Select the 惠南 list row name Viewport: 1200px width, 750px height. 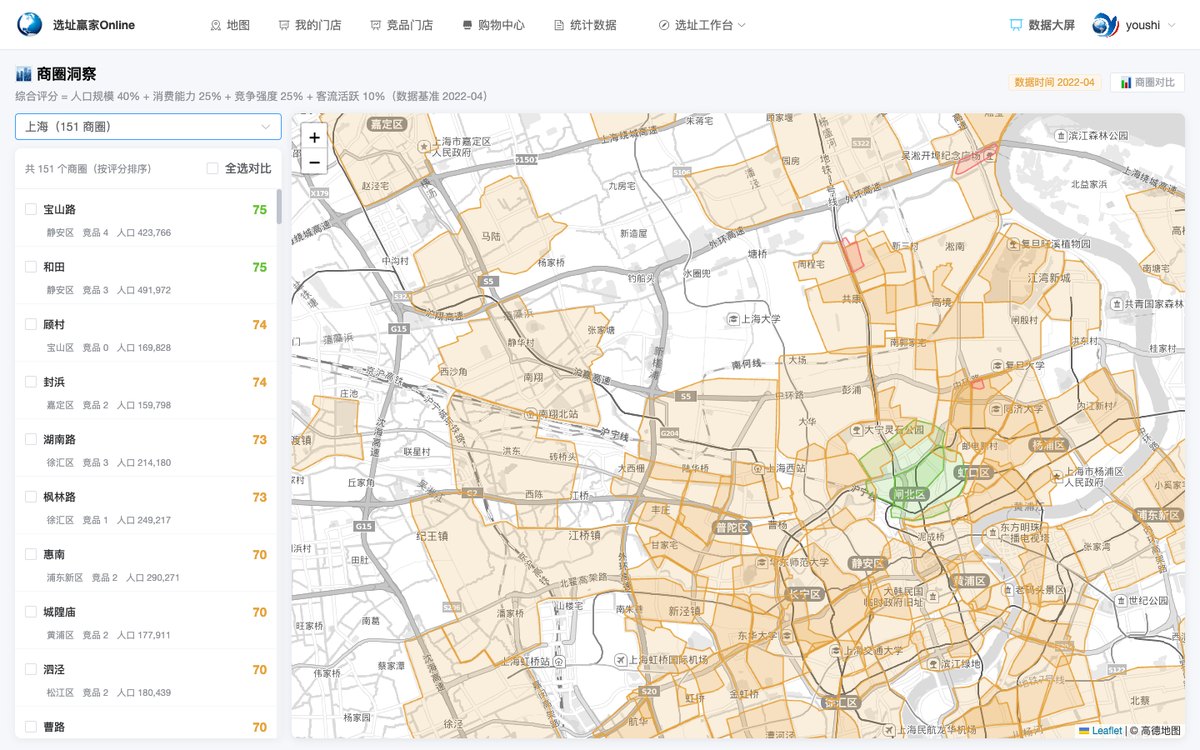[54, 554]
